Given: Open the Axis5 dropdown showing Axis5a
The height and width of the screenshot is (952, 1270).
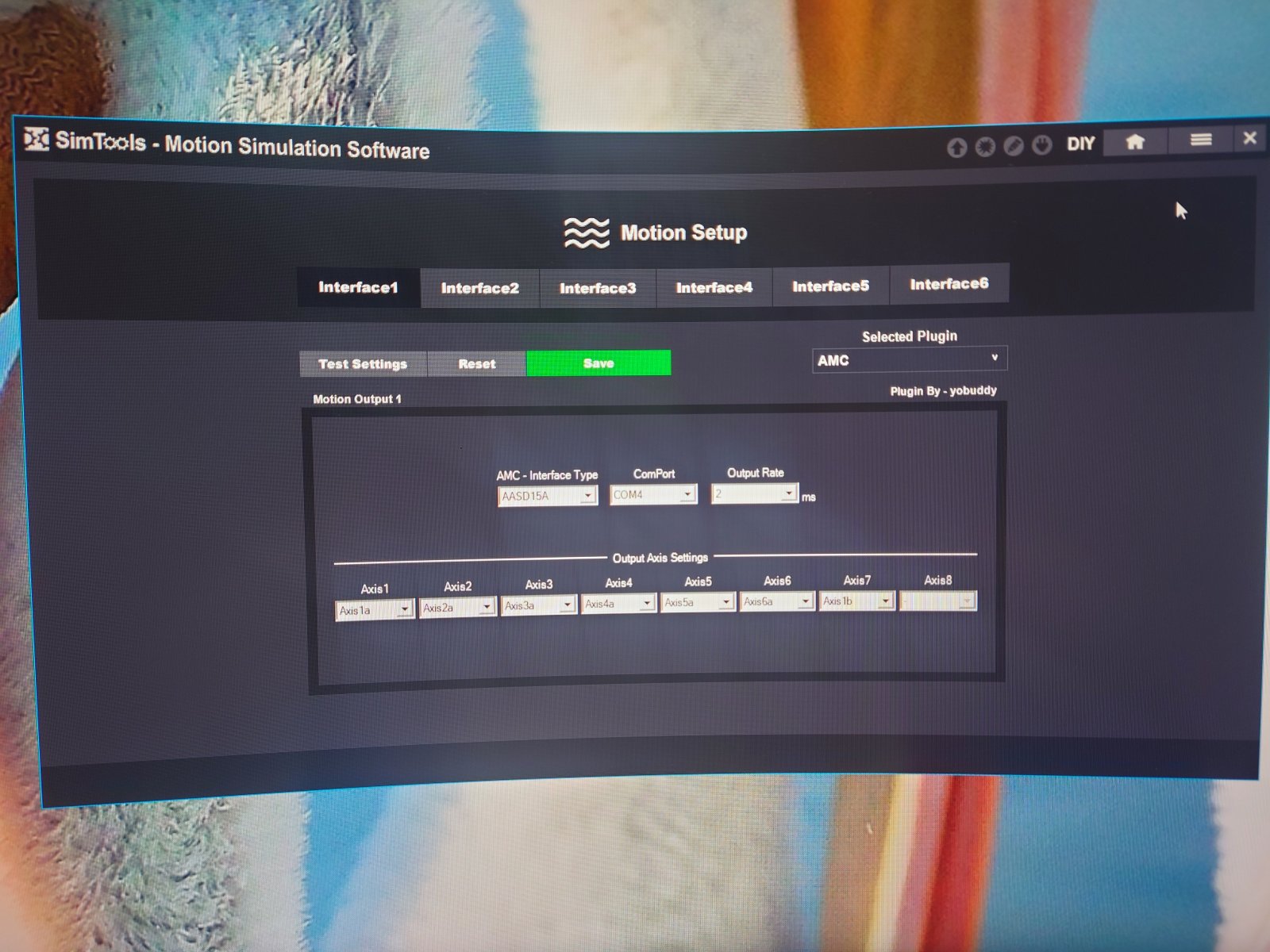Looking at the screenshot, I should click(x=698, y=602).
